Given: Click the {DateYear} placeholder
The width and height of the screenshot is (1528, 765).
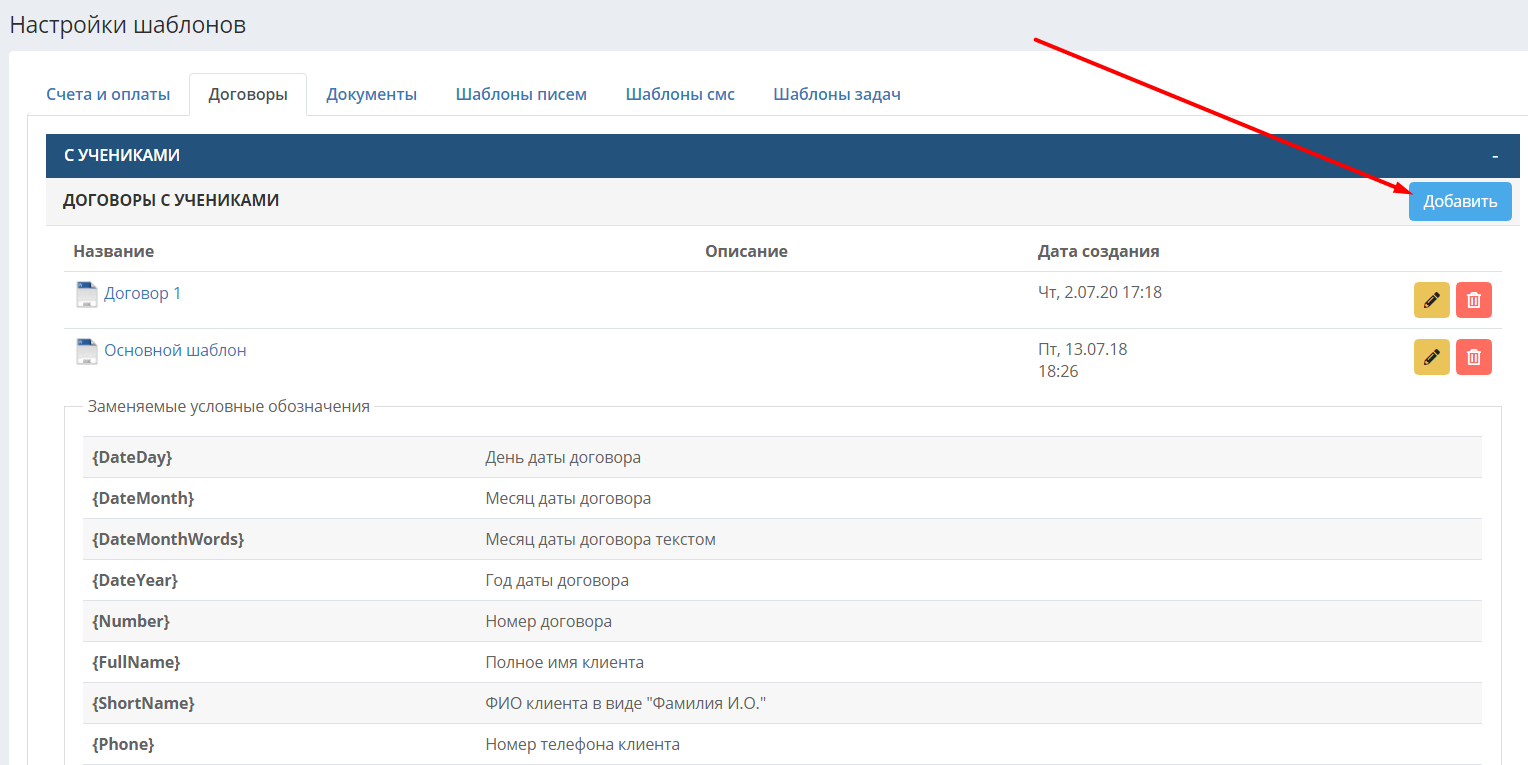Looking at the screenshot, I should pos(135,580).
